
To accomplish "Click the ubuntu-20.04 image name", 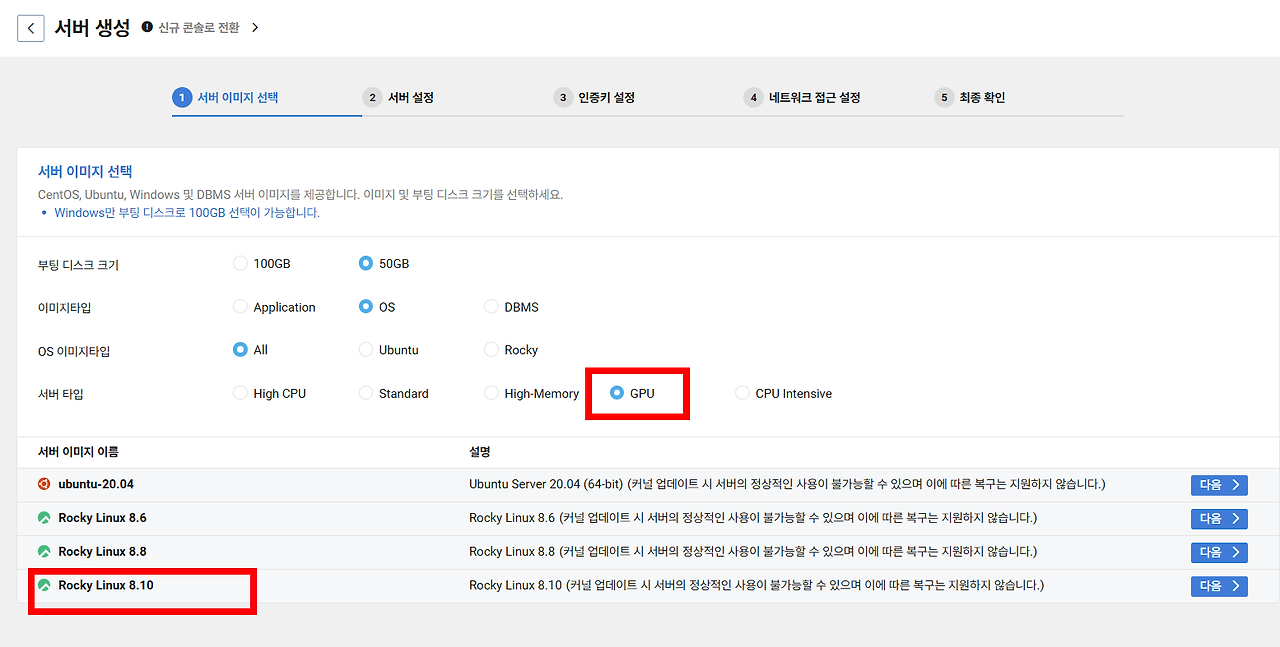I will [x=96, y=484].
